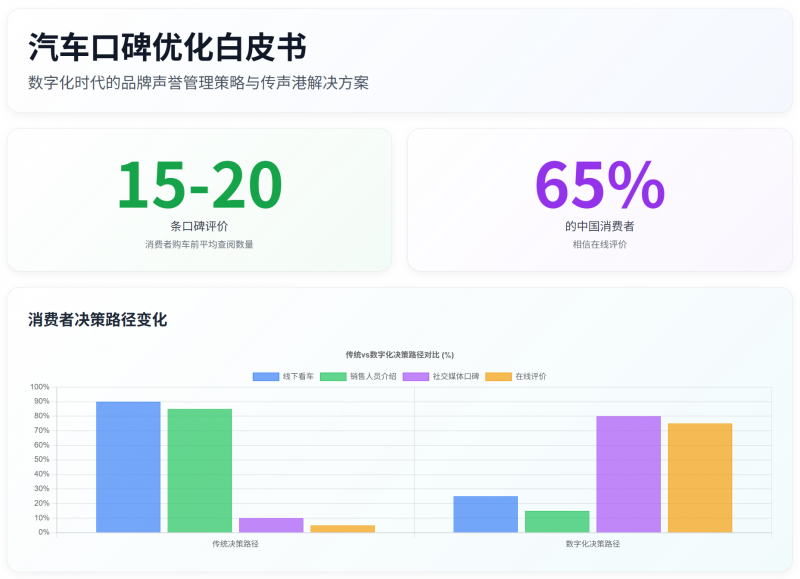Click the green 15-20 statistic number
Viewport: 800px width, 579px height.
point(199,185)
